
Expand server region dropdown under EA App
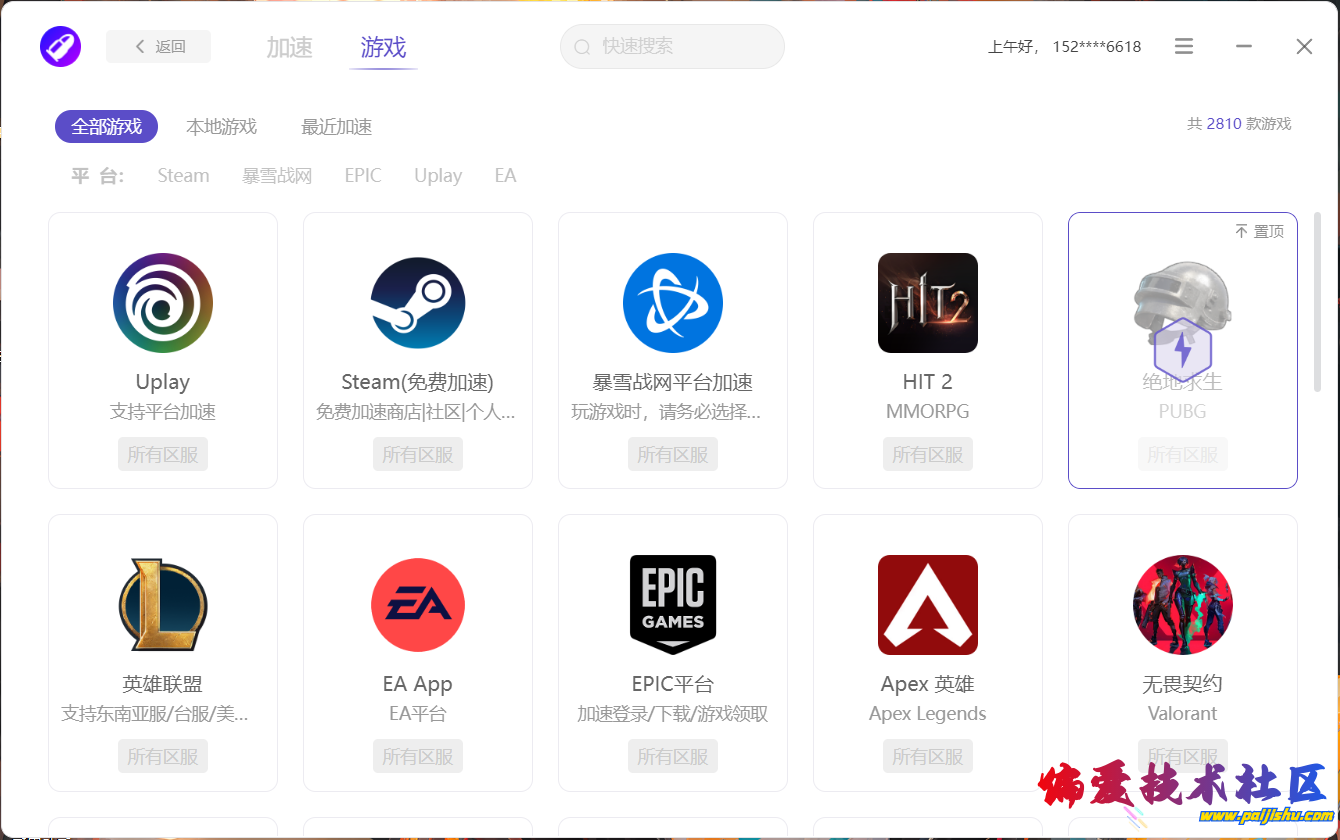tap(418, 756)
